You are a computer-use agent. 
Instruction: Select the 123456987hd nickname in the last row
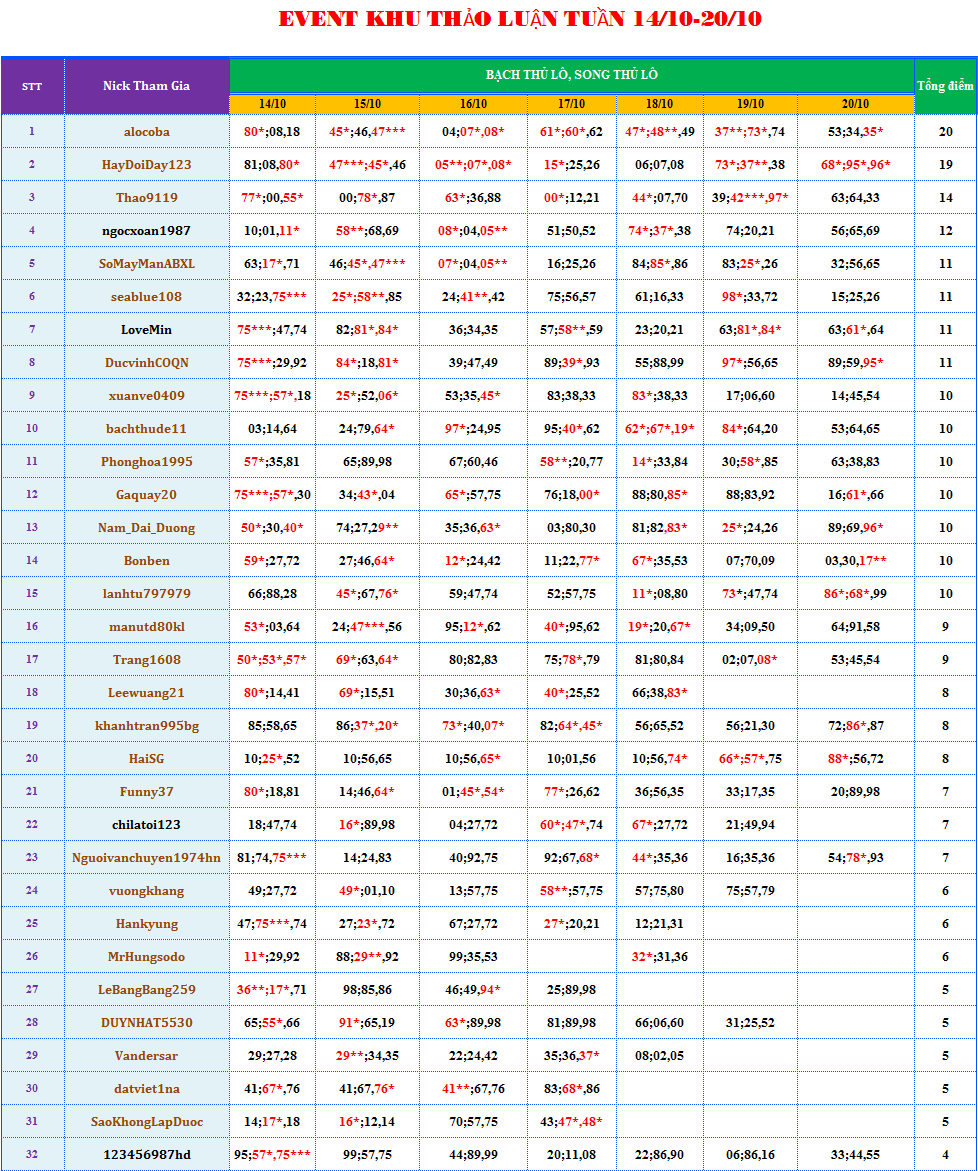[x=146, y=1154]
